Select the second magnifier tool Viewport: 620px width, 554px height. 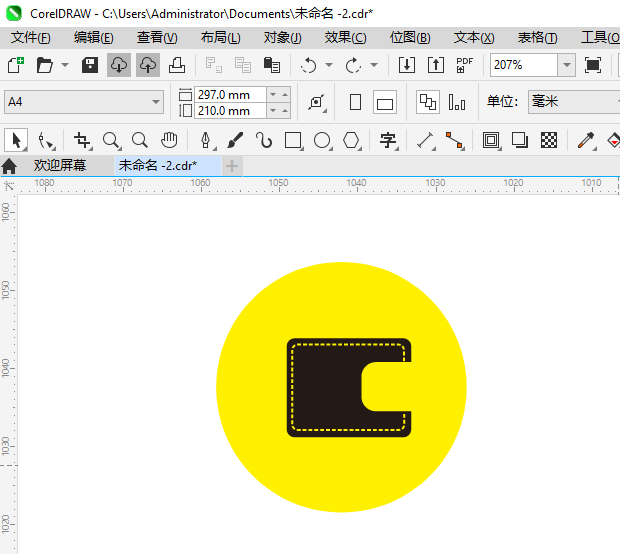coord(140,140)
